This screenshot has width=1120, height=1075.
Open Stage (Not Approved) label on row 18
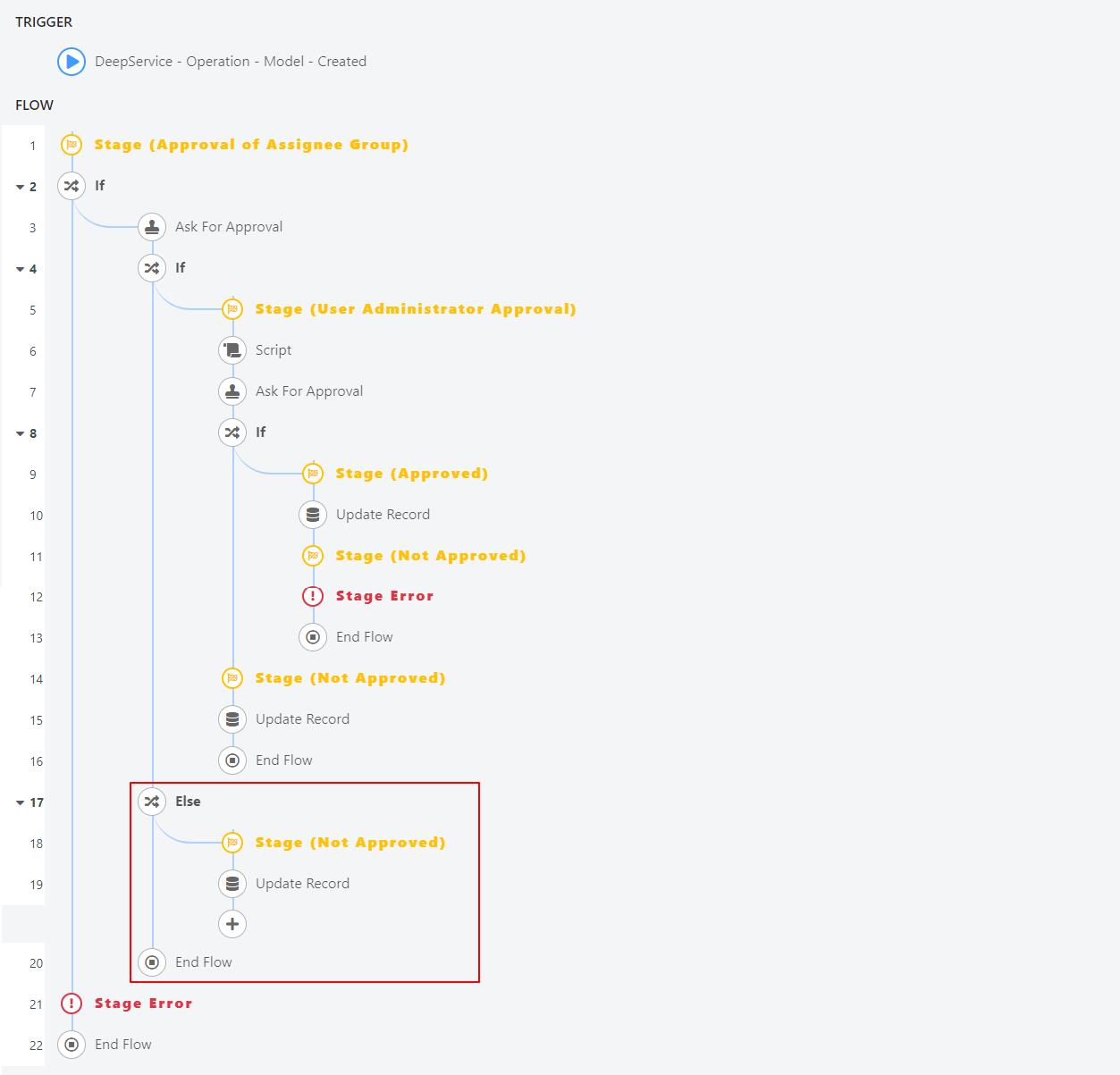350,843
